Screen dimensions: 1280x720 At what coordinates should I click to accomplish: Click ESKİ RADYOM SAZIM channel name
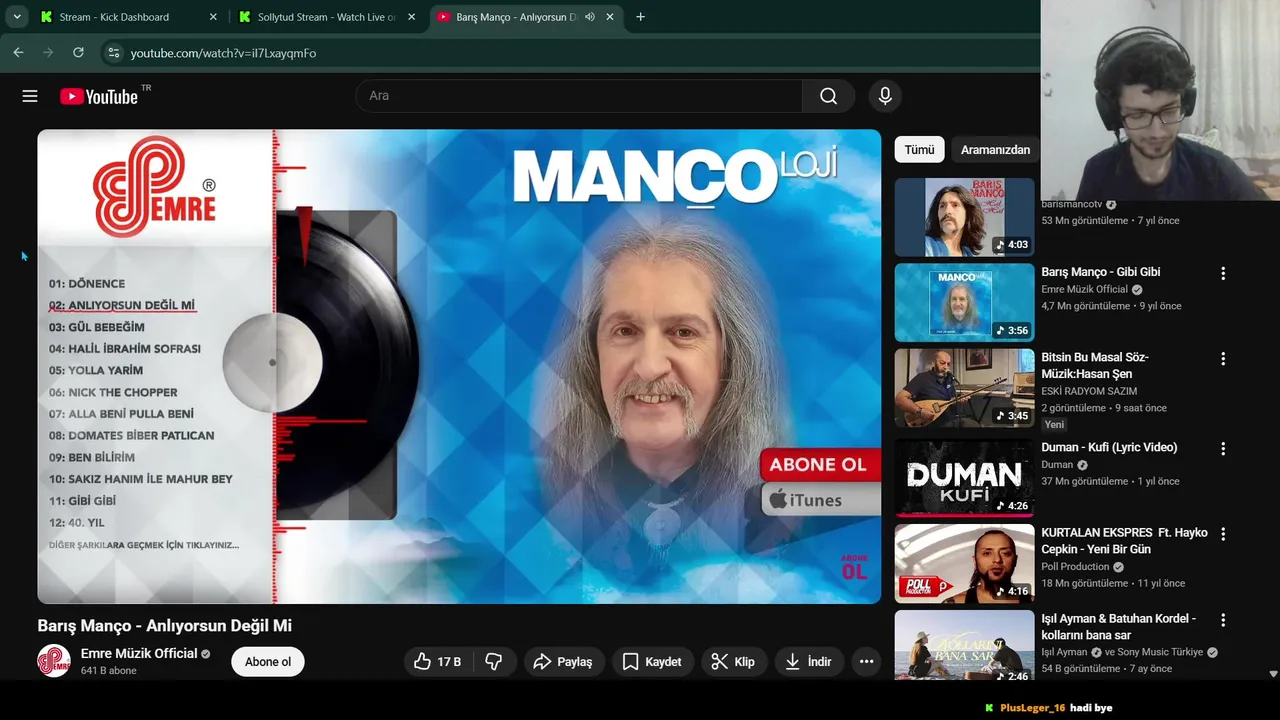click(1089, 391)
